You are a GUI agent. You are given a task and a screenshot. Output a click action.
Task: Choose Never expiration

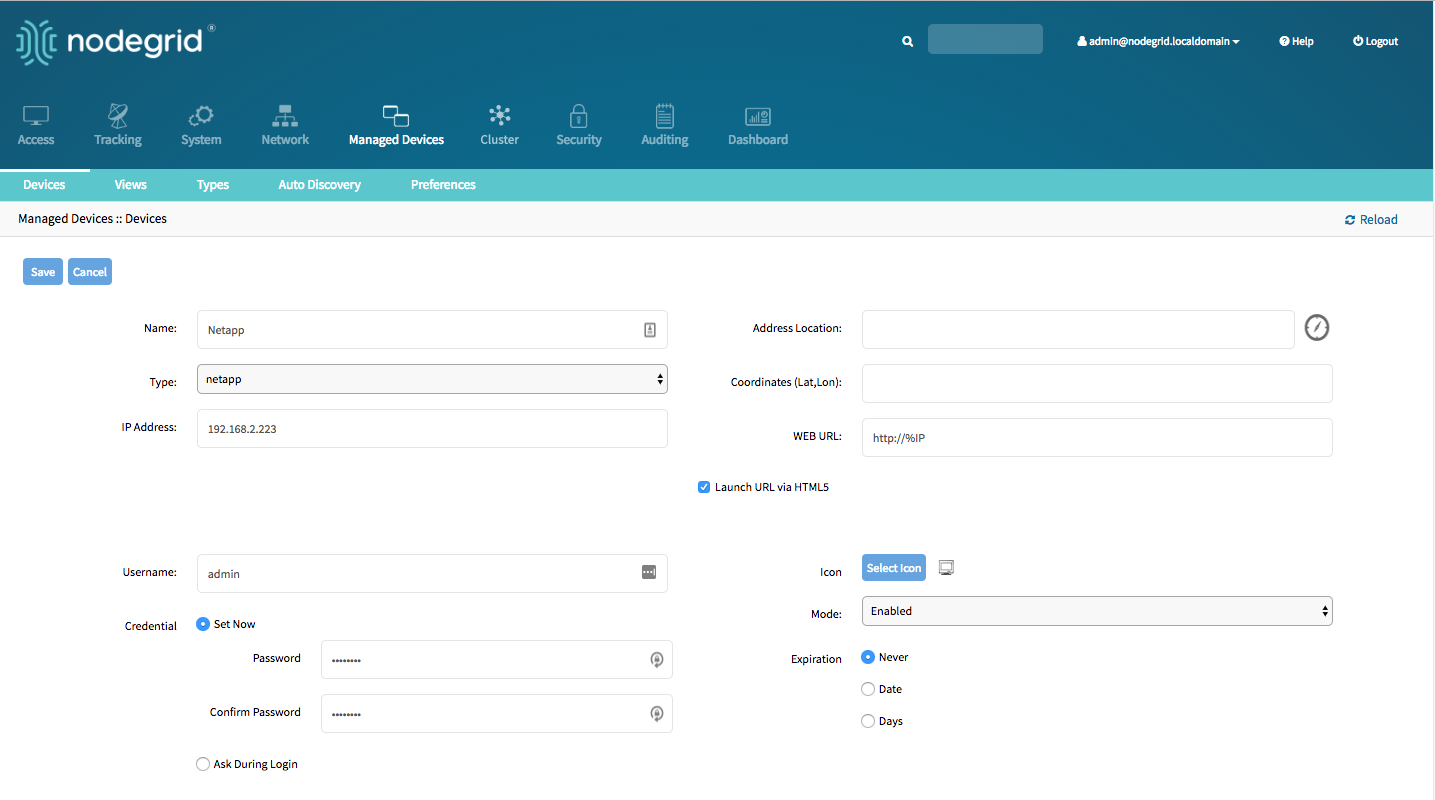point(868,657)
